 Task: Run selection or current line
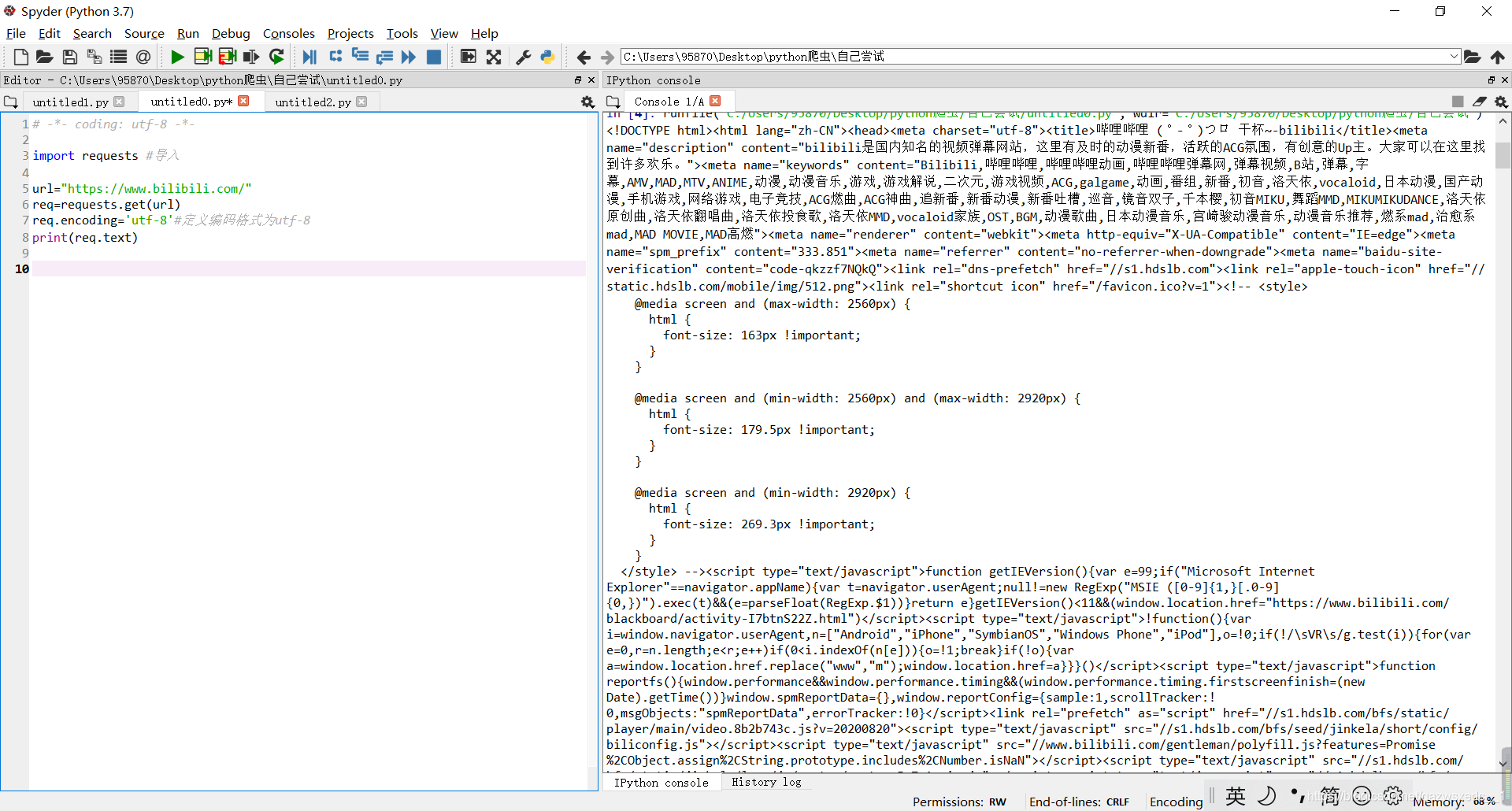coord(251,57)
